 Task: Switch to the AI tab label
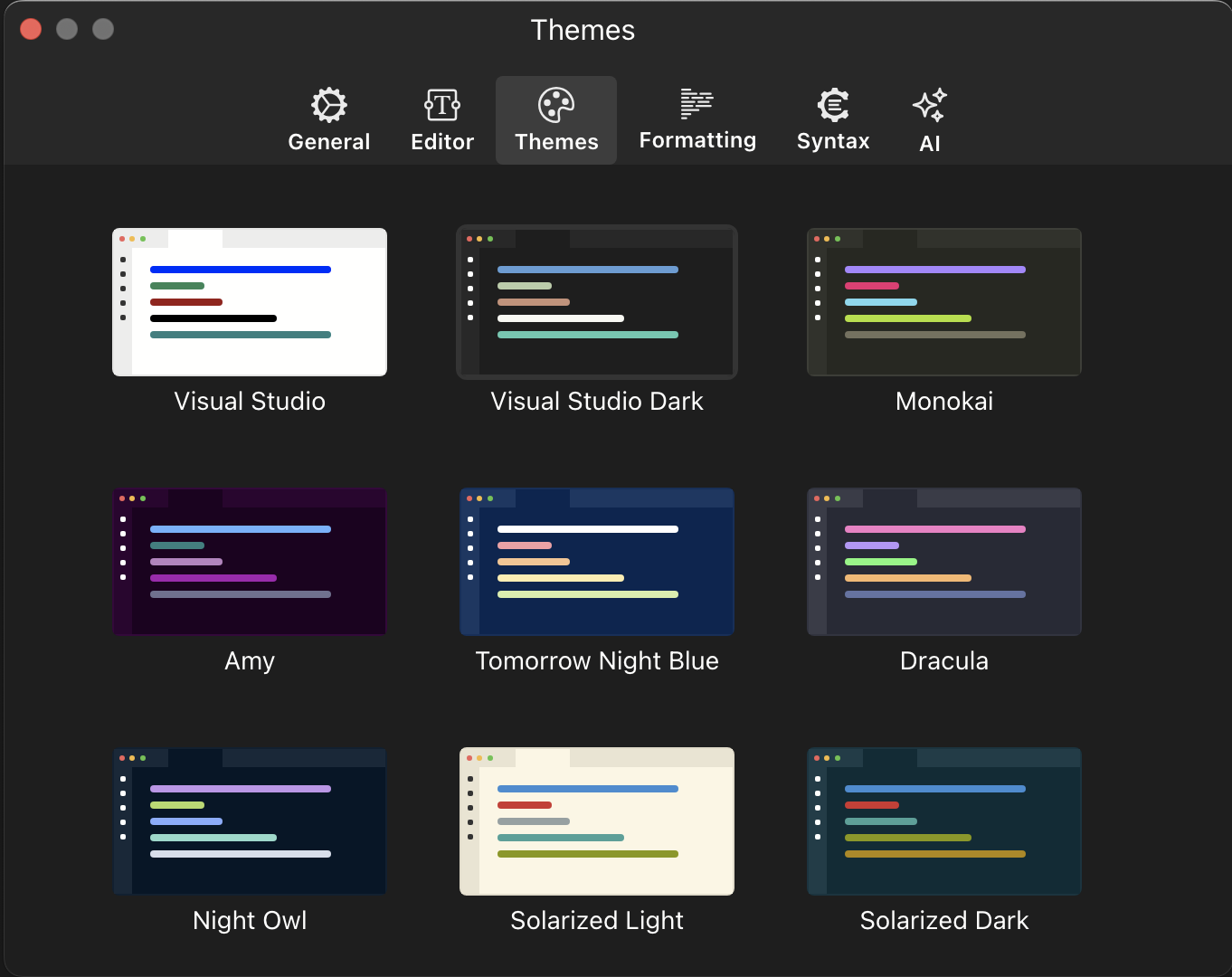[930, 144]
